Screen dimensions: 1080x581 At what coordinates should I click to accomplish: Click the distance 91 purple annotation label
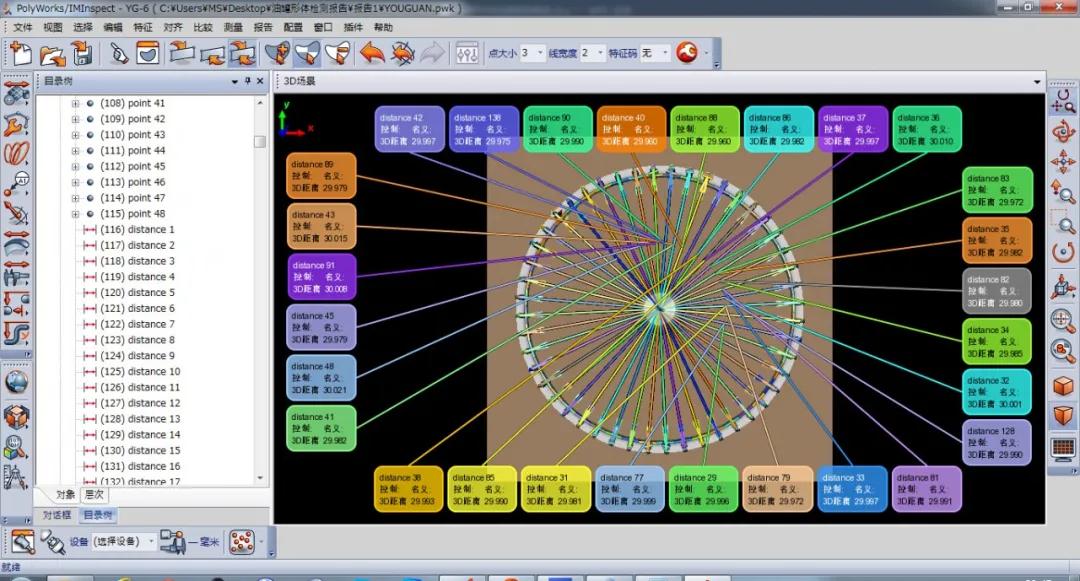321,277
